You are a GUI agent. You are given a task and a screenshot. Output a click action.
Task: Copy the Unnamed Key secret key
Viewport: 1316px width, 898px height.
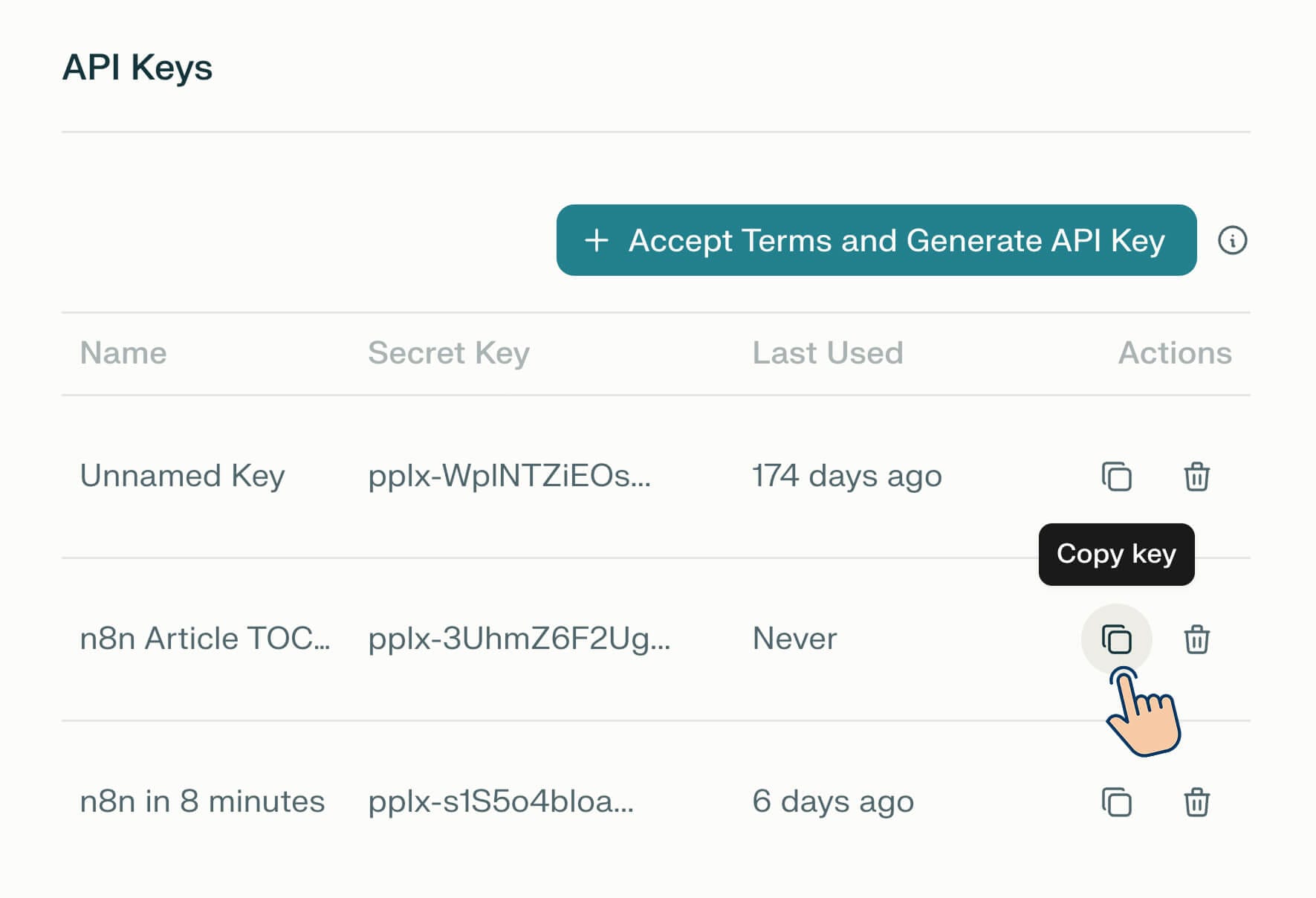point(1116,477)
